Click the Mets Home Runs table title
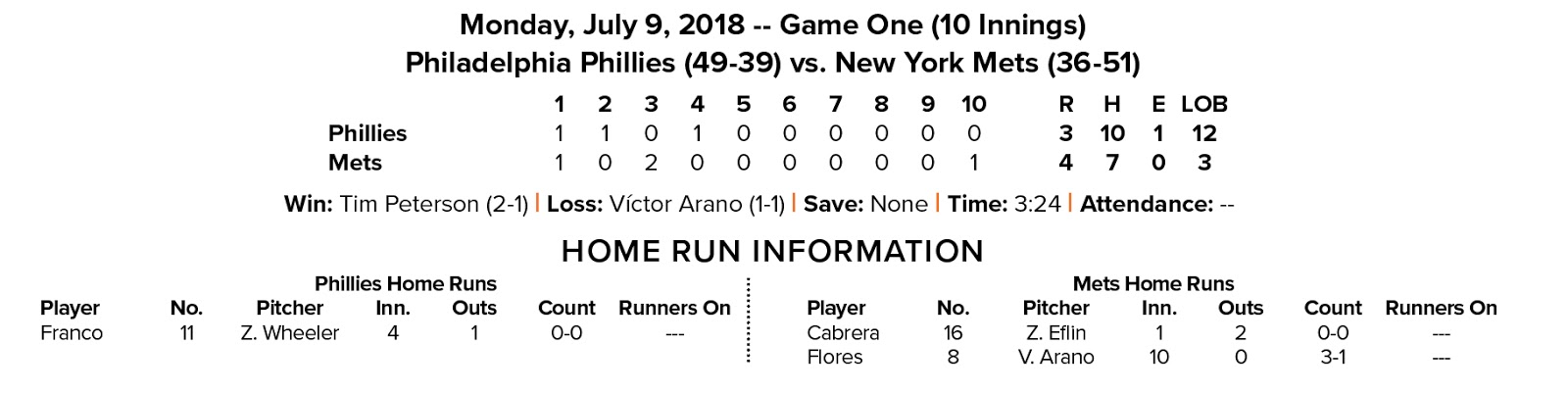Image resolution: width=1568 pixels, height=394 pixels. click(1153, 284)
